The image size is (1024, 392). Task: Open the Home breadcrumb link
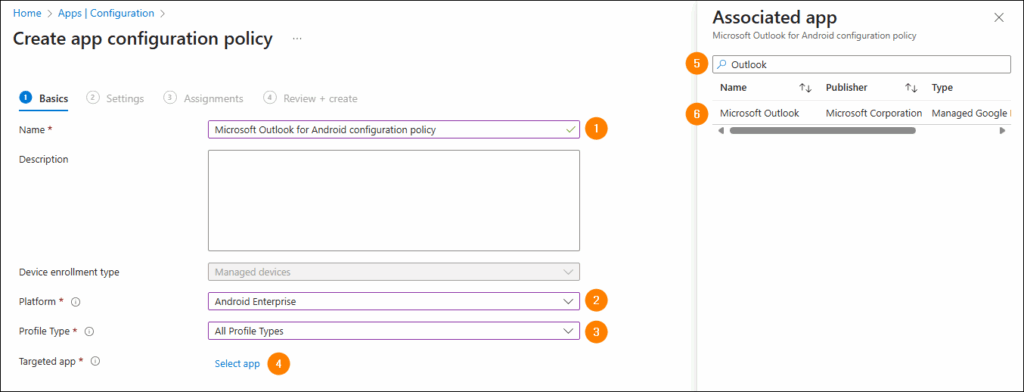[27, 13]
